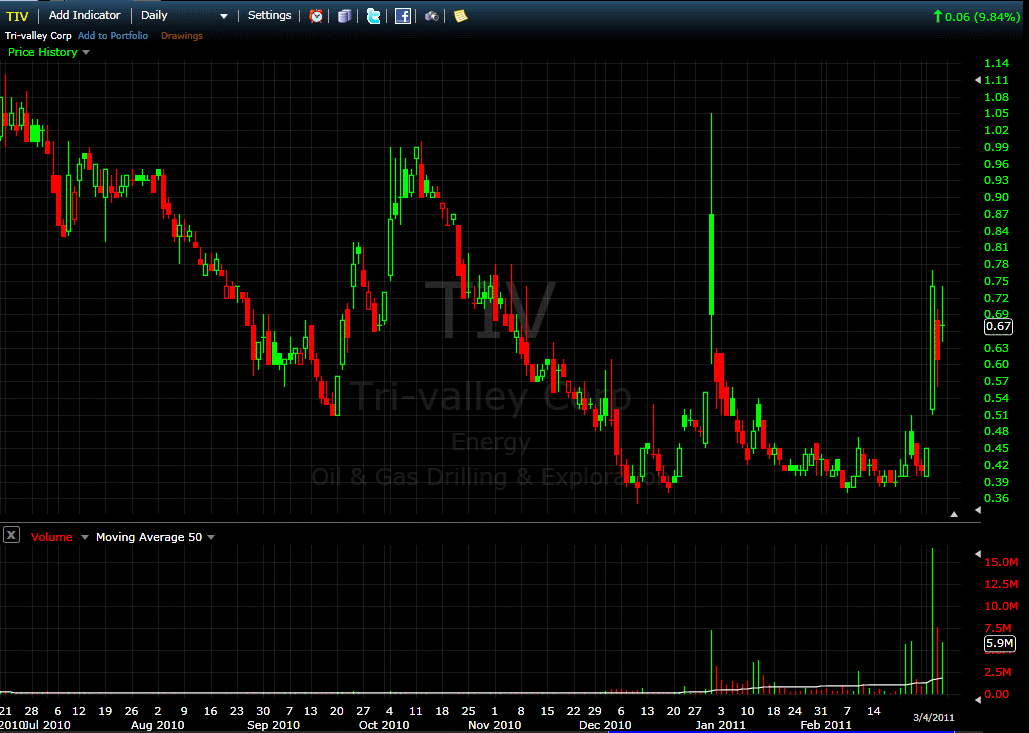This screenshot has height=733, width=1029.
Task: Open the yellow sticky note icon
Action: [461, 16]
